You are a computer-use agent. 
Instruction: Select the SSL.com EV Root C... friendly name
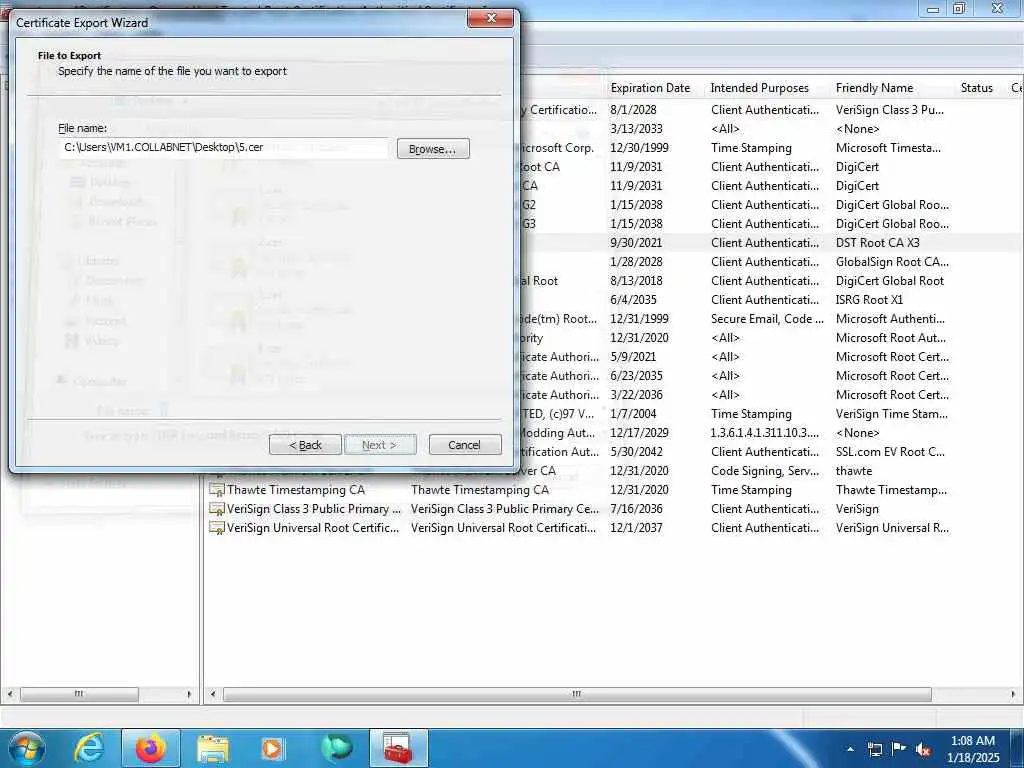pyautogui.click(x=890, y=452)
